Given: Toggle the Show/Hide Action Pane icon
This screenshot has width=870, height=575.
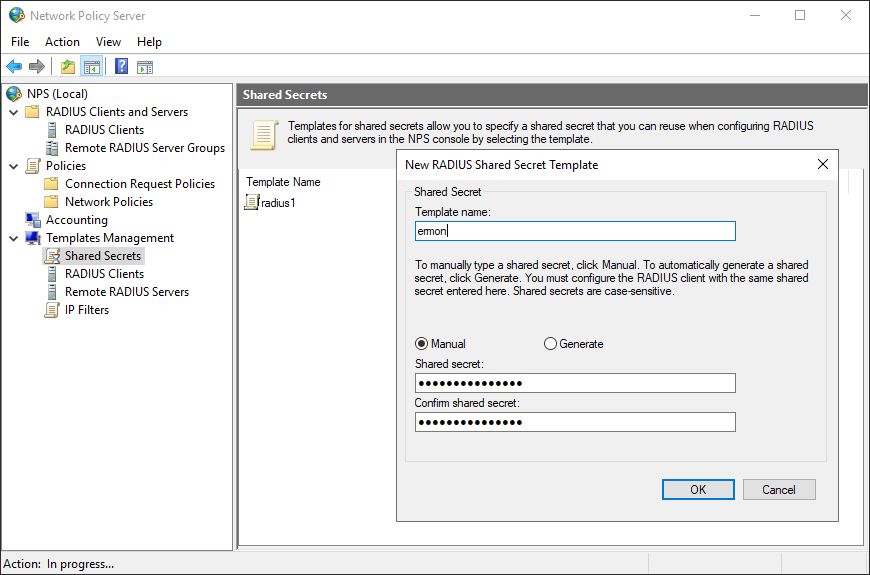Looking at the screenshot, I should [145, 67].
